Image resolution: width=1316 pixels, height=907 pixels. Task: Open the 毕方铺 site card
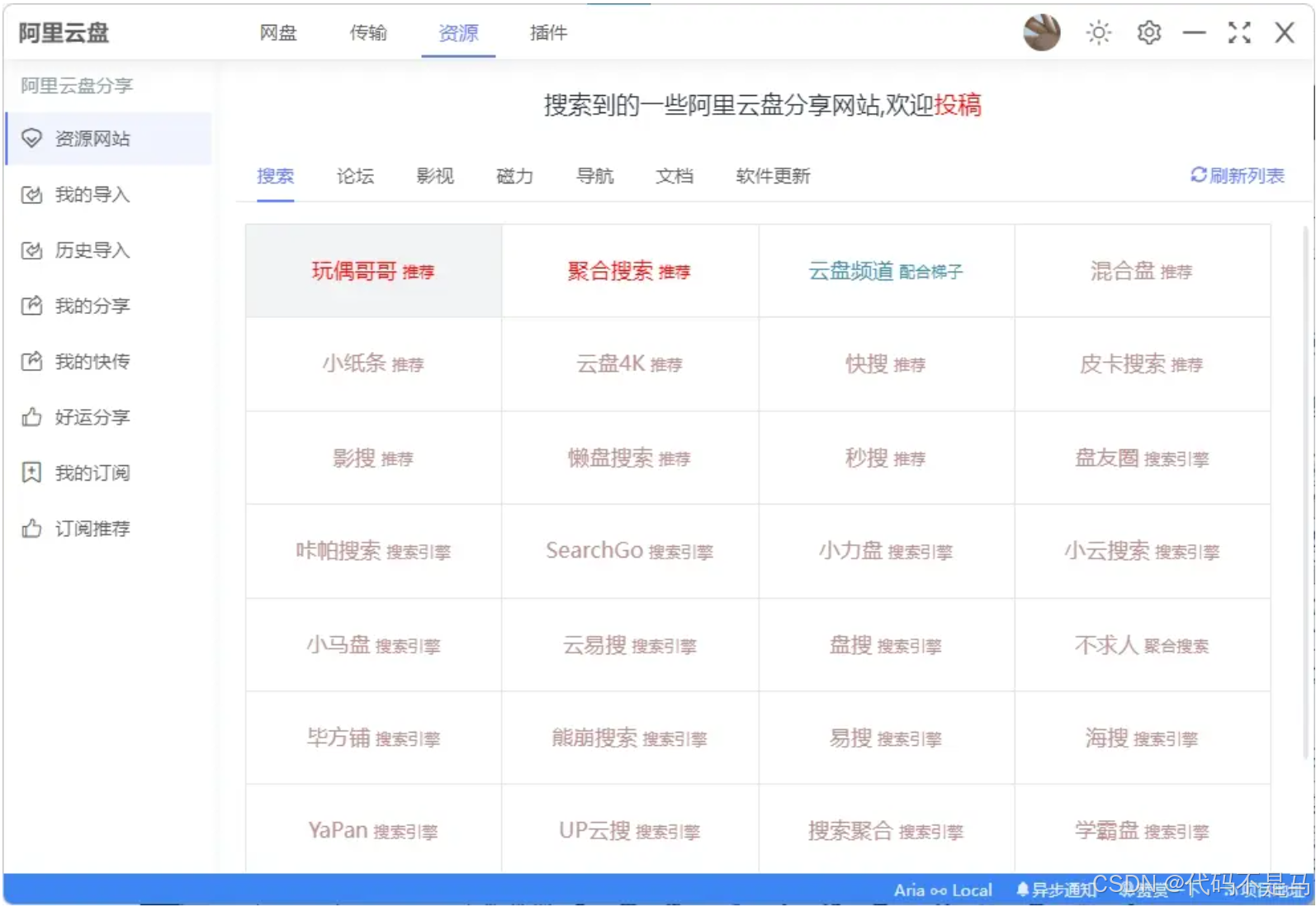(x=373, y=738)
